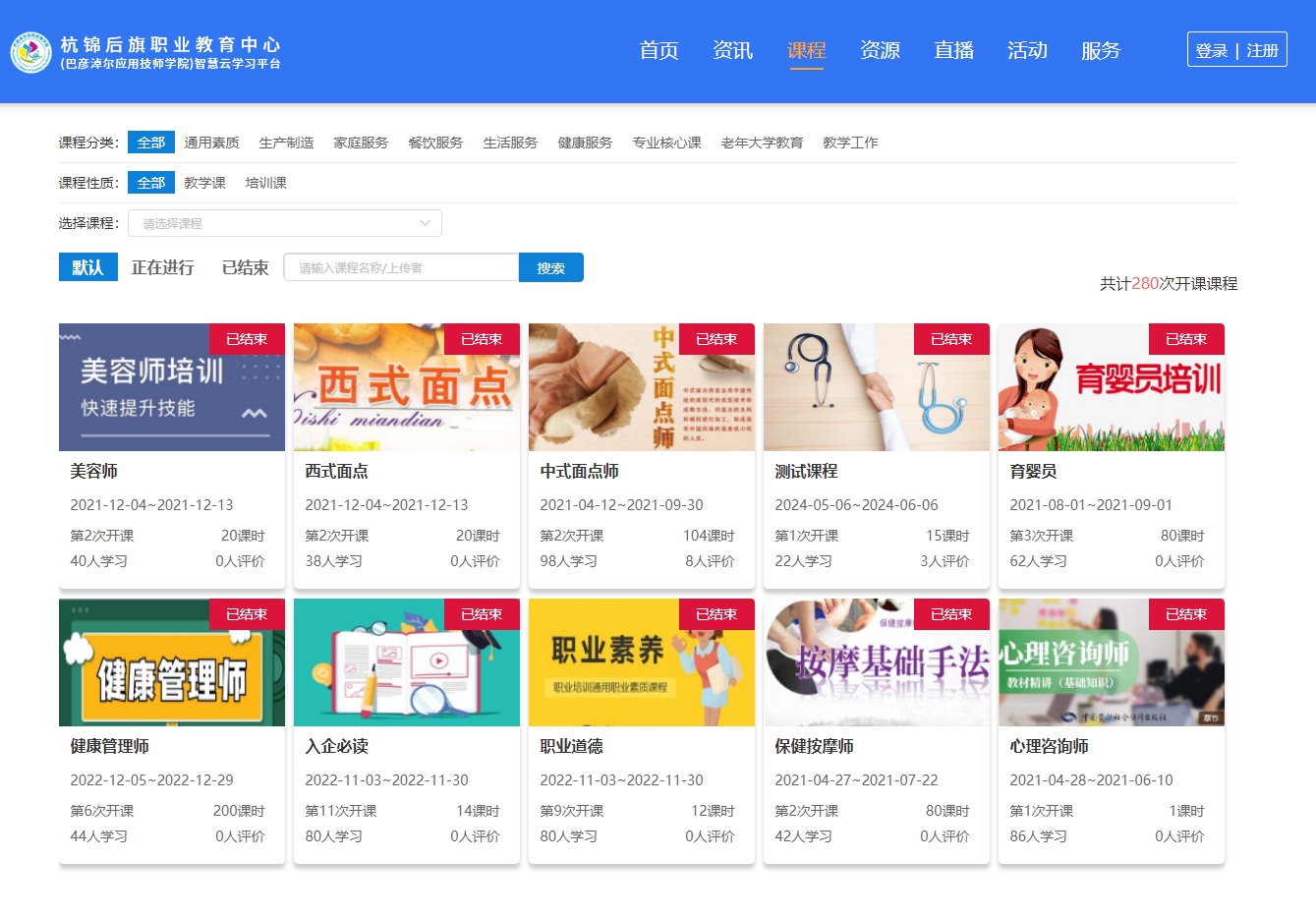Open the 直播 section in navigation
The image size is (1316, 918).
coord(953,51)
